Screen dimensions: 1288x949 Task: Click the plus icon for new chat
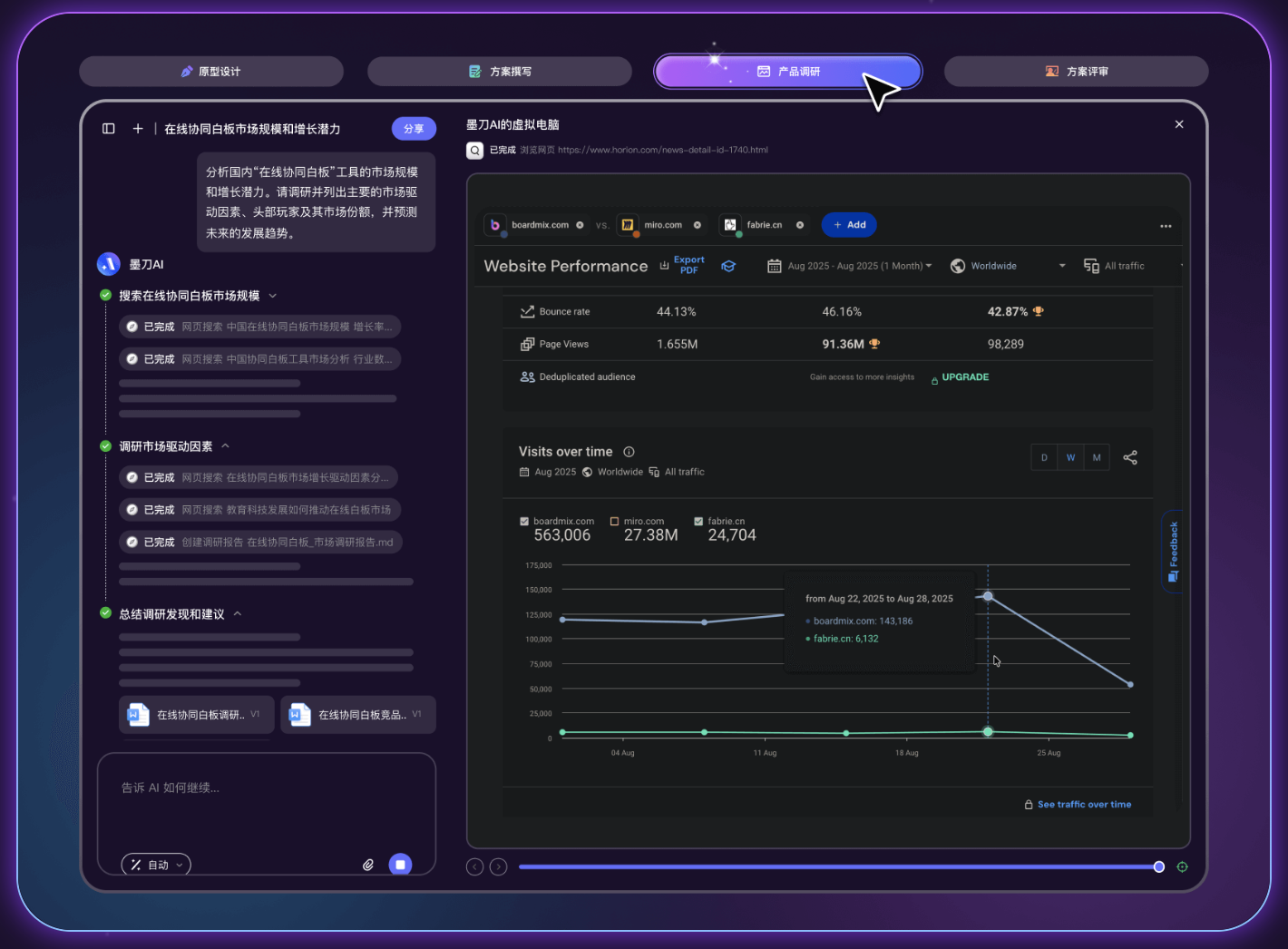(x=138, y=129)
